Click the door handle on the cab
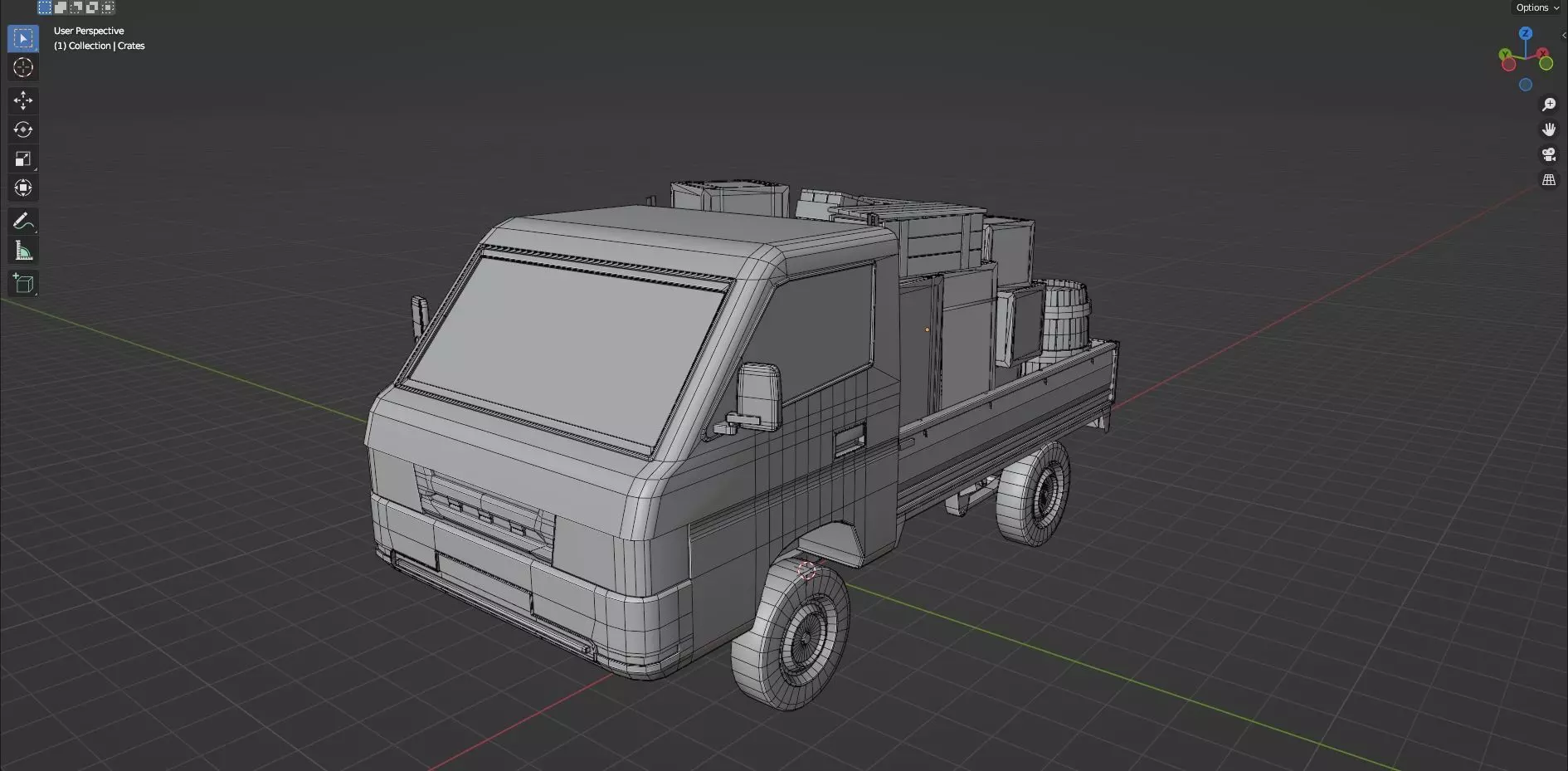 point(850,439)
